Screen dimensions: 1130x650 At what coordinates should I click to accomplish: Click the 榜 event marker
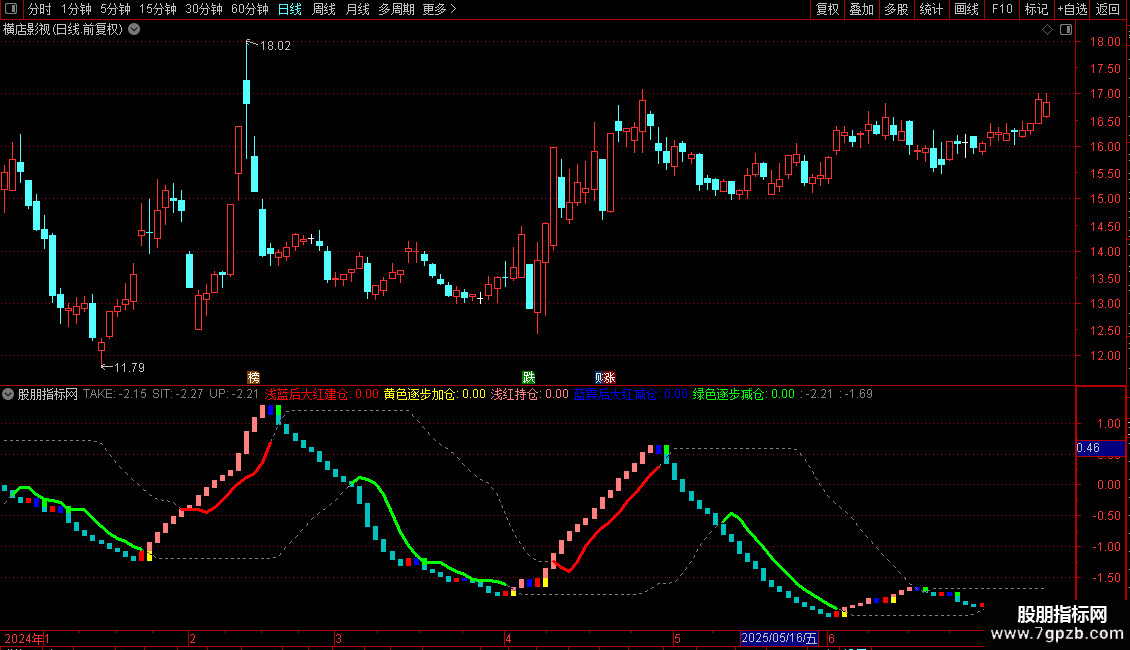[x=253, y=378]
